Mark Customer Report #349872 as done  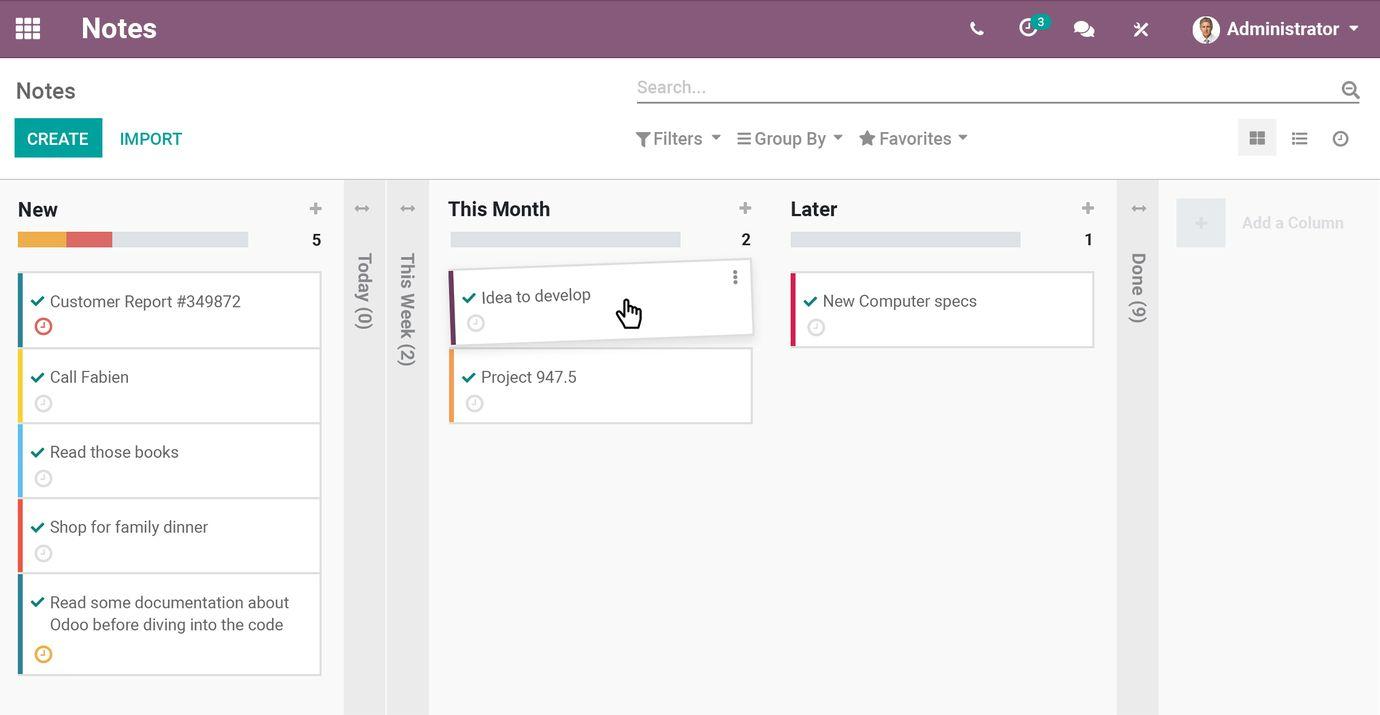38,301
